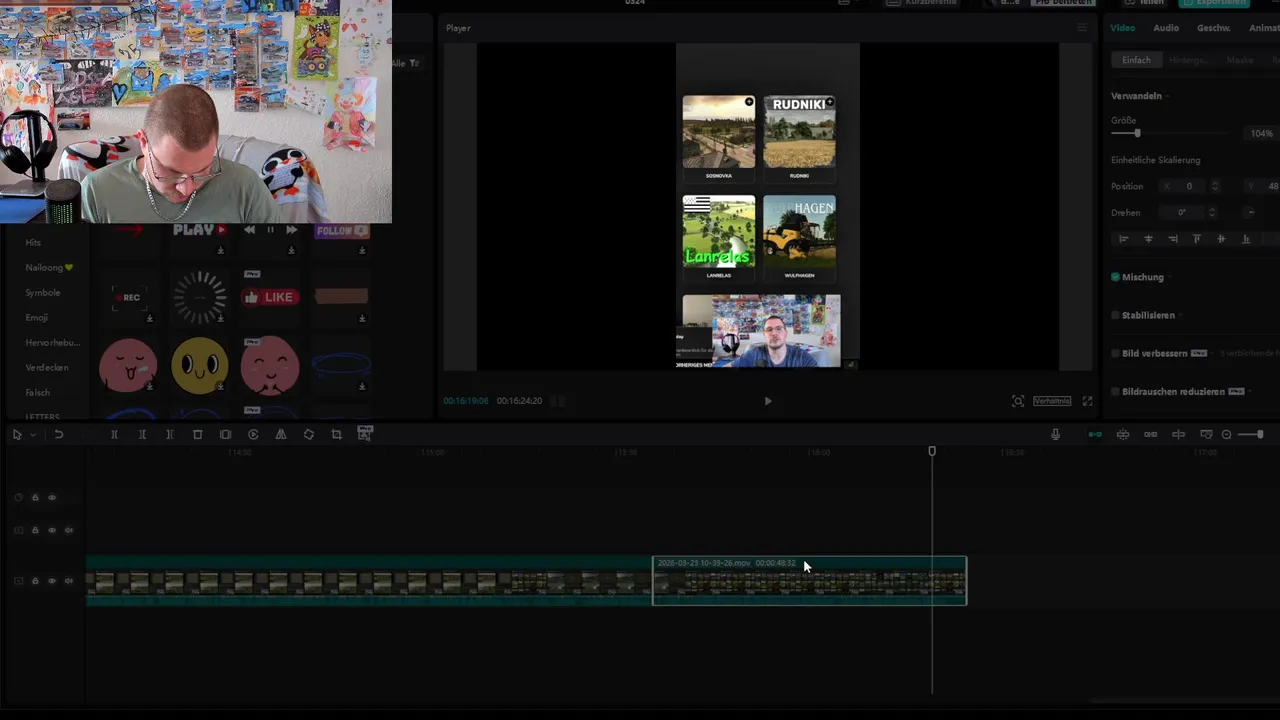1280x720 pixels.
Task: Select the LIKE thumbs-up sticker
Action: (x=270, y=297)
